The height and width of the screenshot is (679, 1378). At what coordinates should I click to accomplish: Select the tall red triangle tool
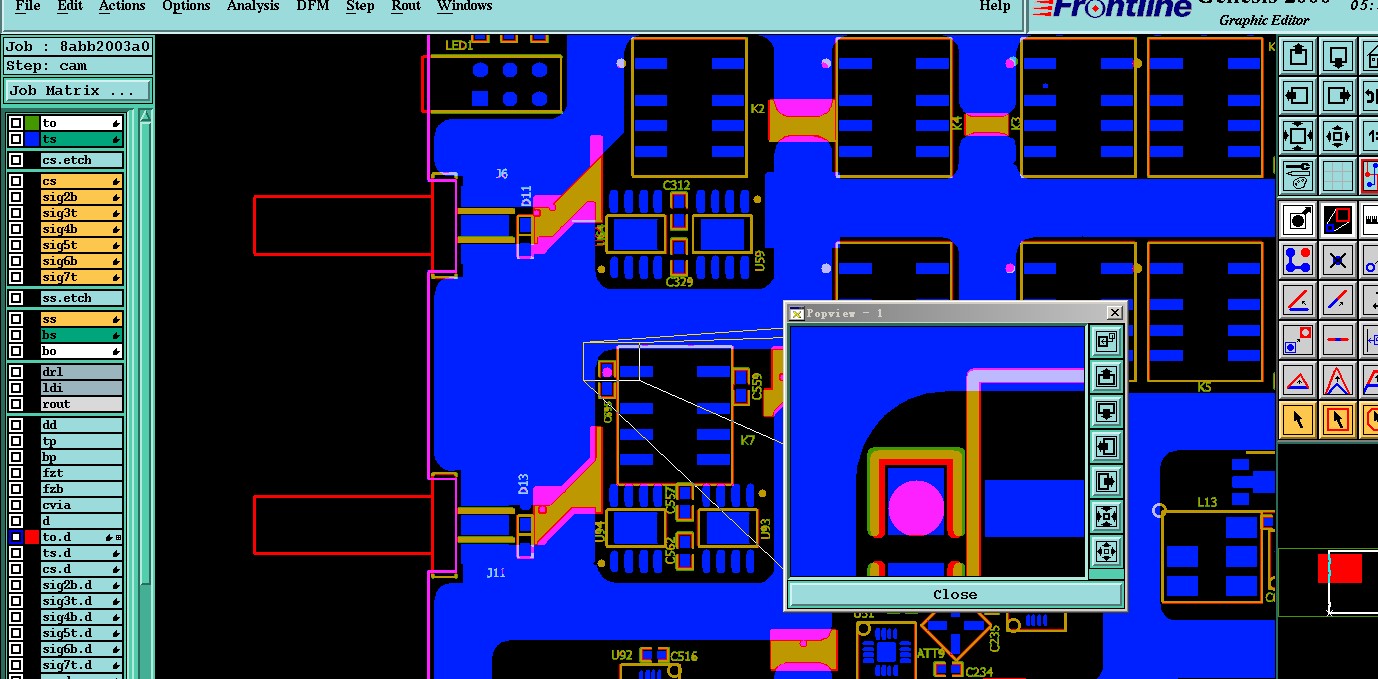[x=1338, y=380]
